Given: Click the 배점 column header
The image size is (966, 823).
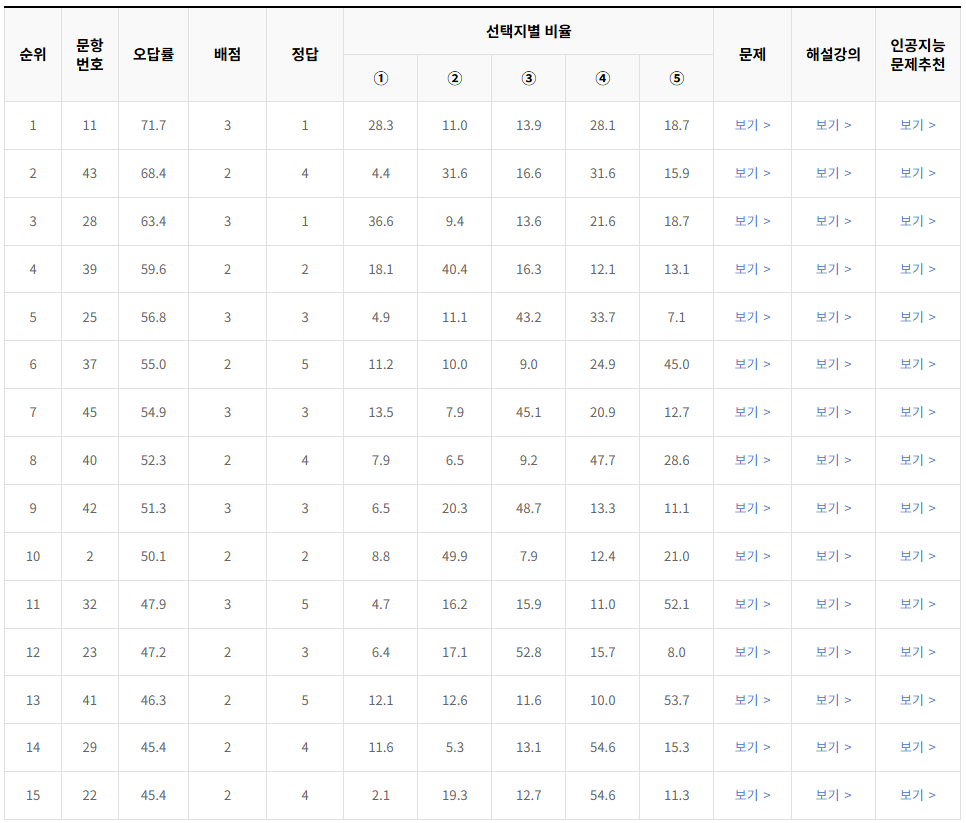Looking at the screenshot, I should tap(226, 53).
